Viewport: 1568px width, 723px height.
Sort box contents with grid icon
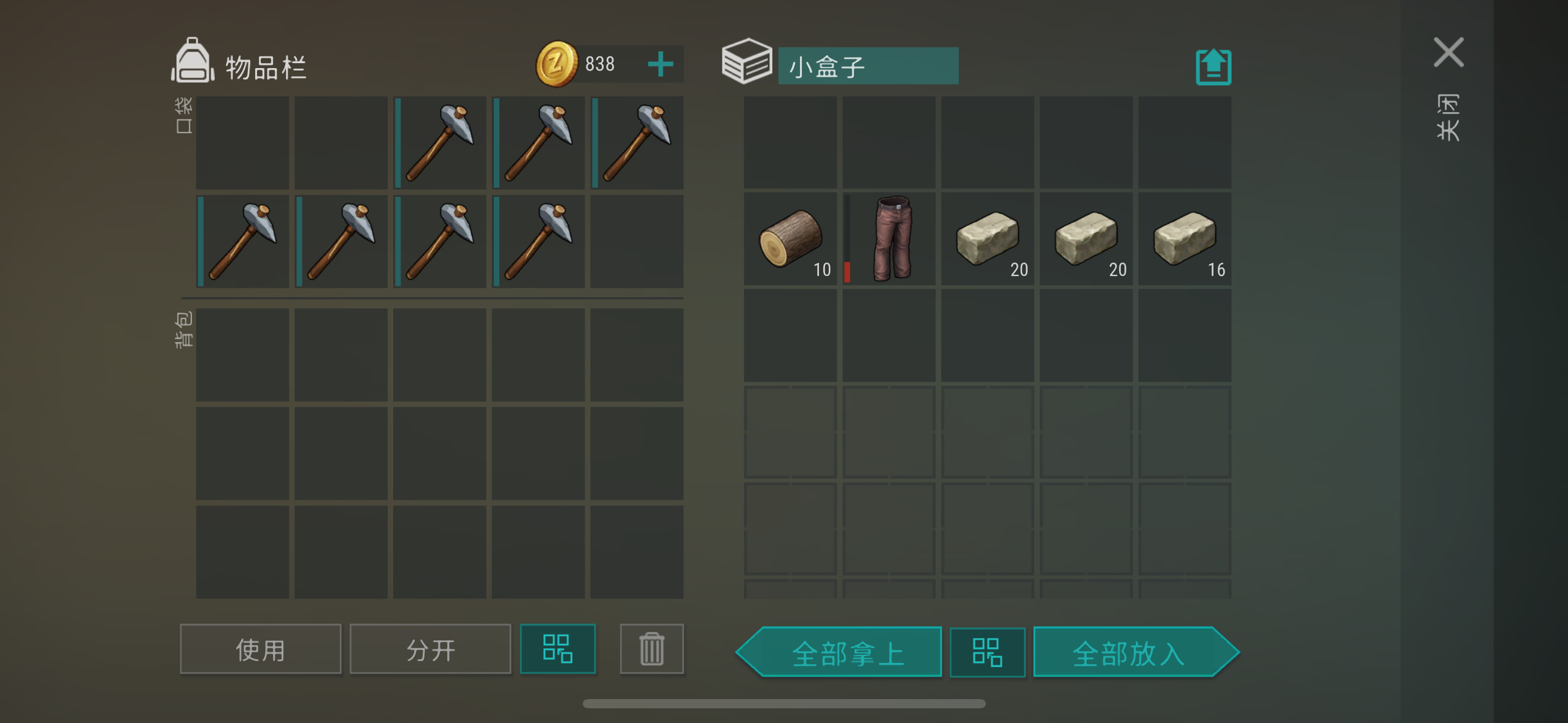[987, 652]
